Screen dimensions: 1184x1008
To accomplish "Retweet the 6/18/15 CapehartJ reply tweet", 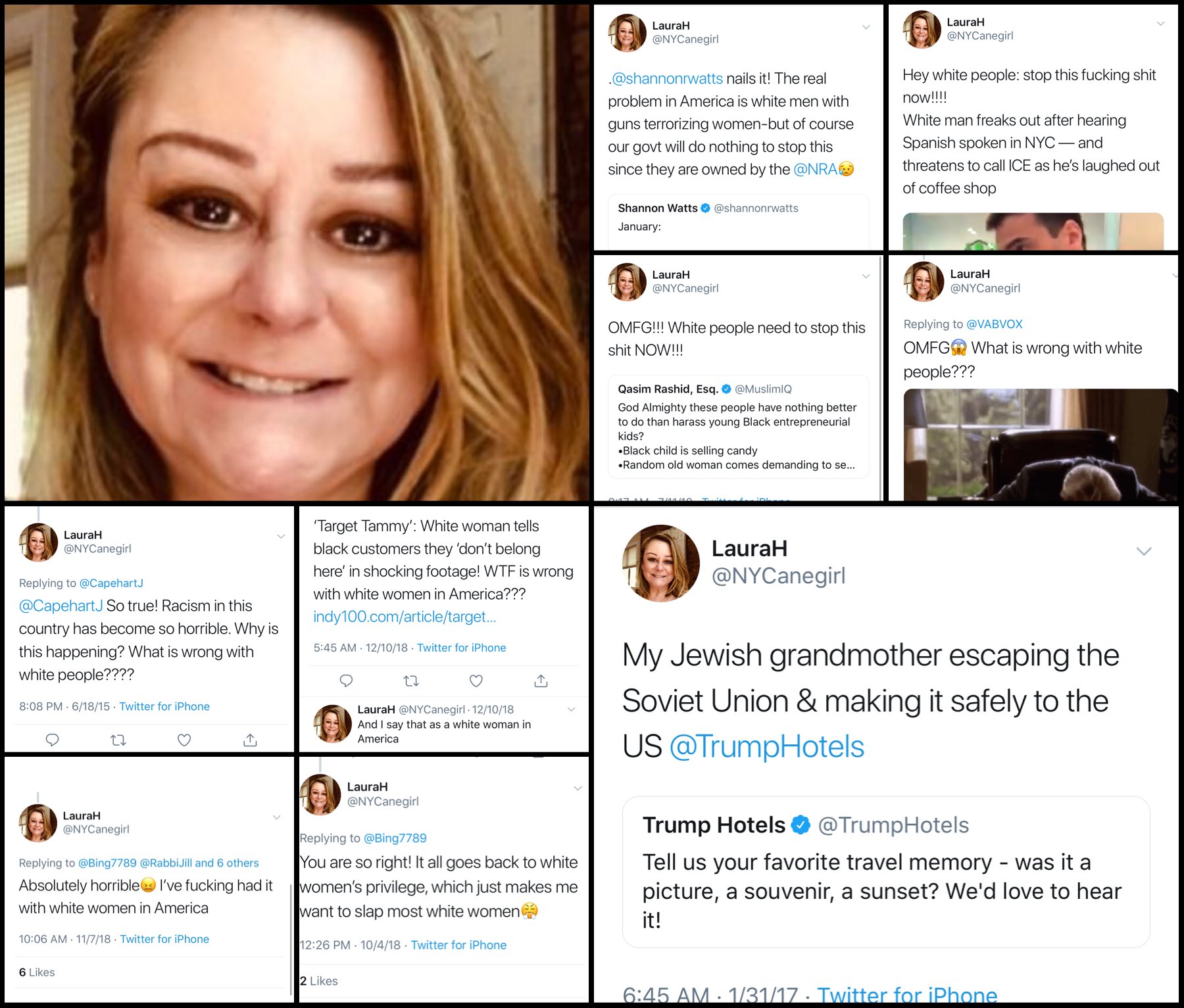I will tap(118, 740).
